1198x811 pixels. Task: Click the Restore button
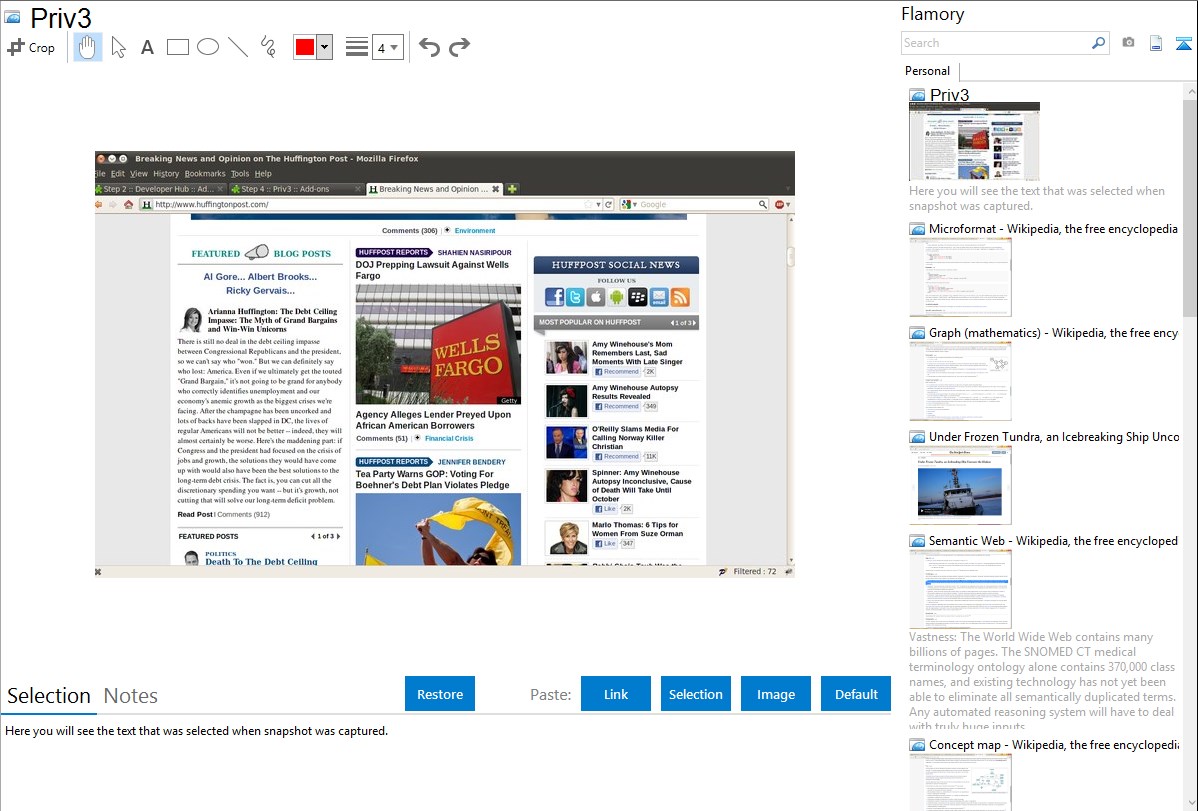tap(440, 694)
